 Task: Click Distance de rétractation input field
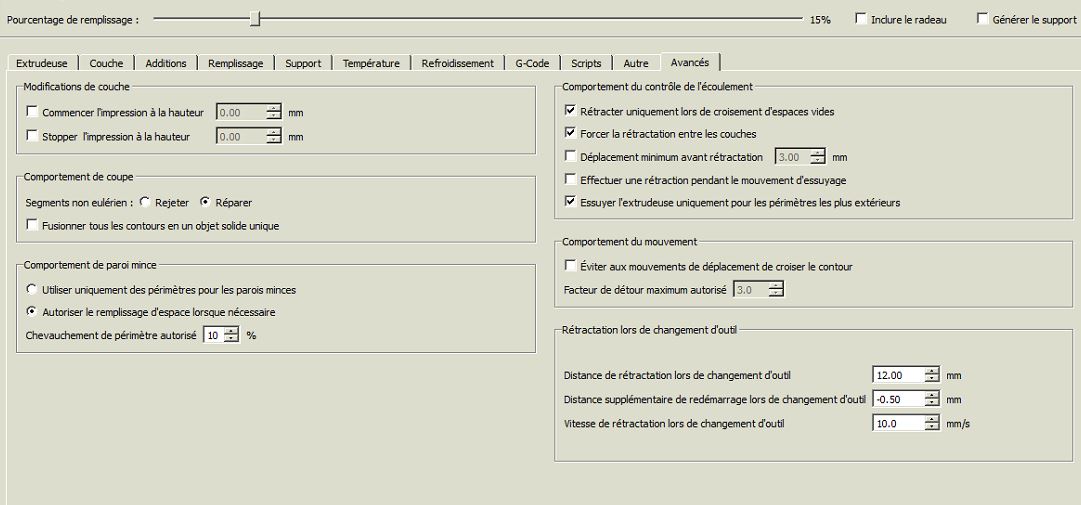[898, 375]
